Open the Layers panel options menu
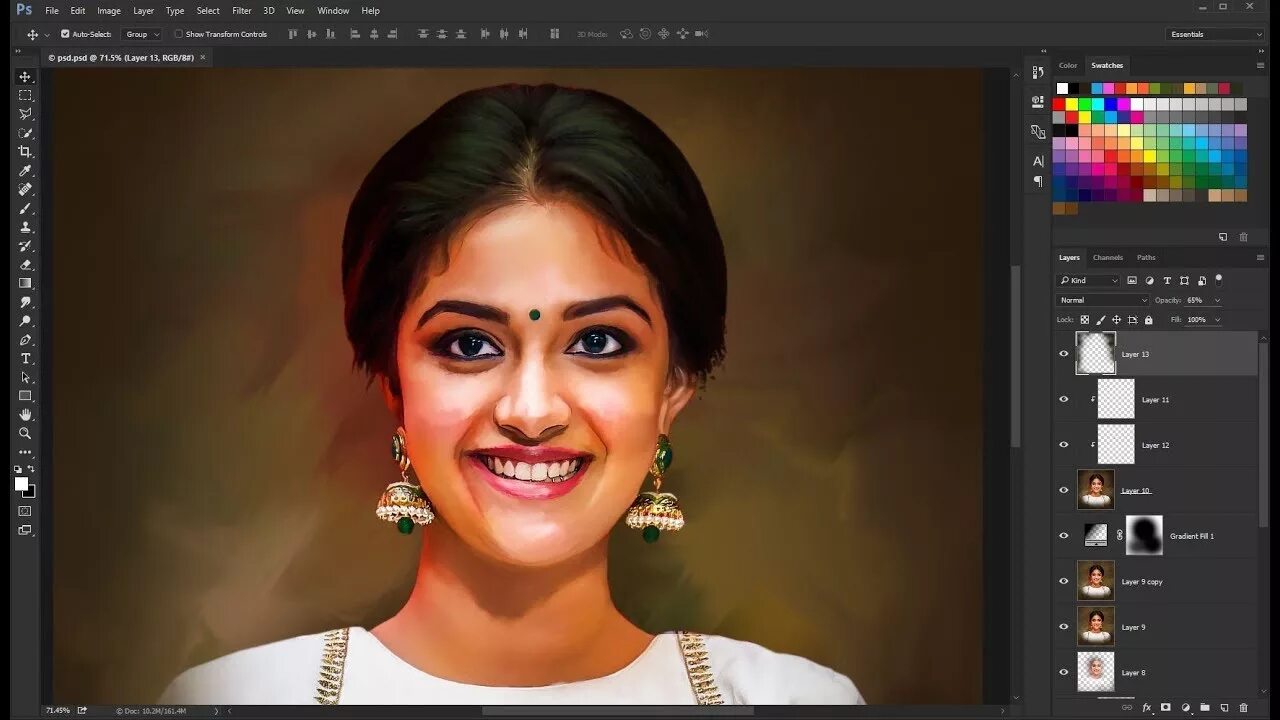This screenshot has width=1280, height=720. coord(1260,258)
